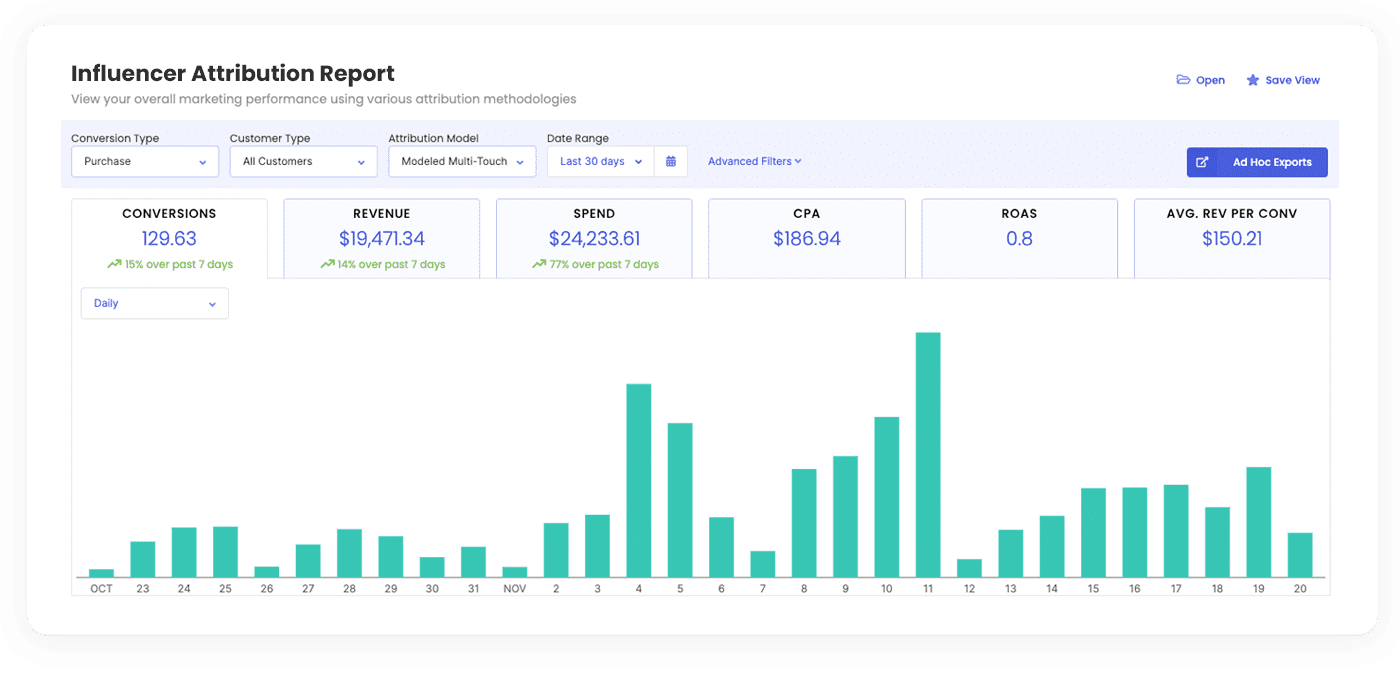Click the Ad Hoc Exports button
The image size is (1400, 673).
[x=1257, y=161]
